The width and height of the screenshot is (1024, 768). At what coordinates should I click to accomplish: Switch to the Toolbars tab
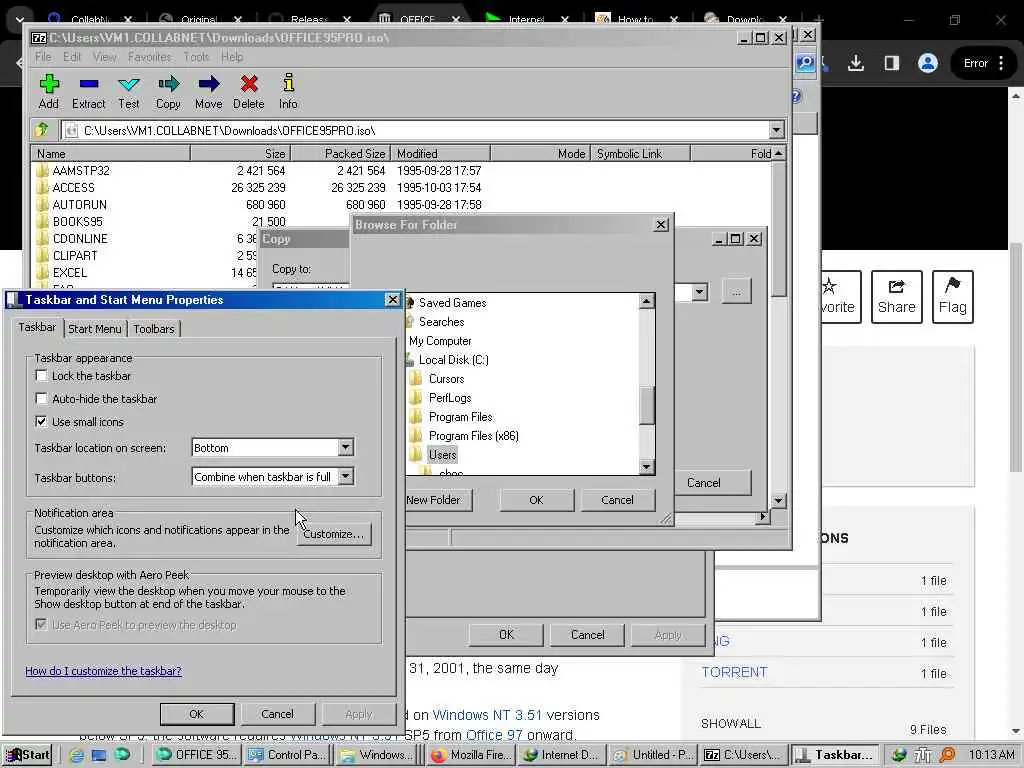click(153, 328)
